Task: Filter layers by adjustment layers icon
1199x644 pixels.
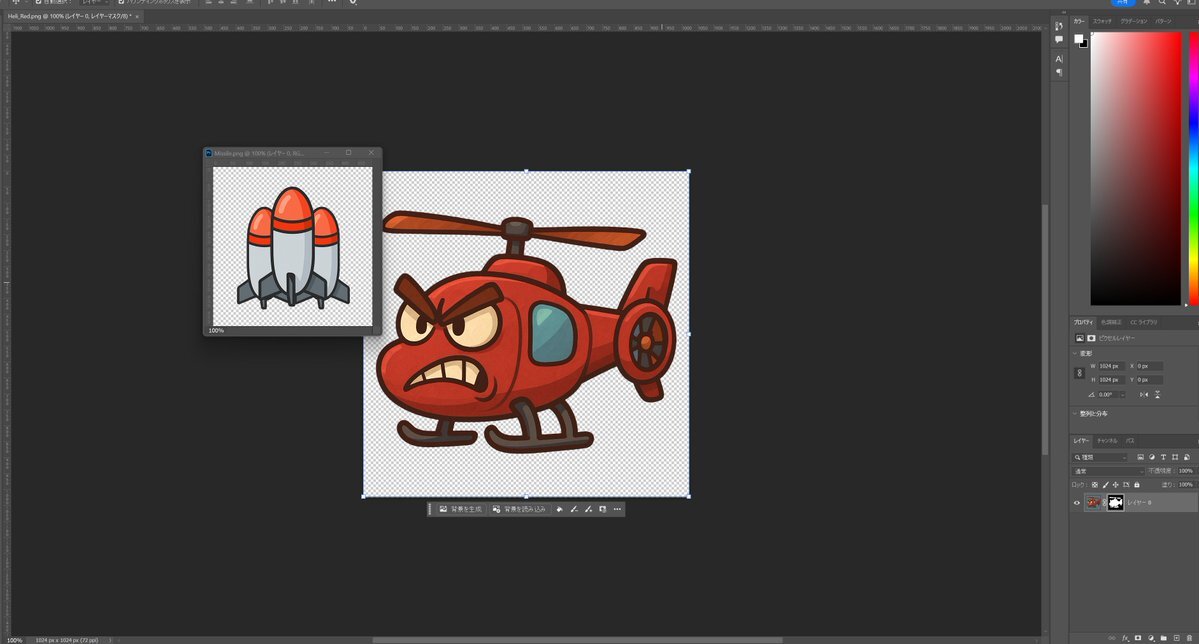Action: pos(1152,457)
